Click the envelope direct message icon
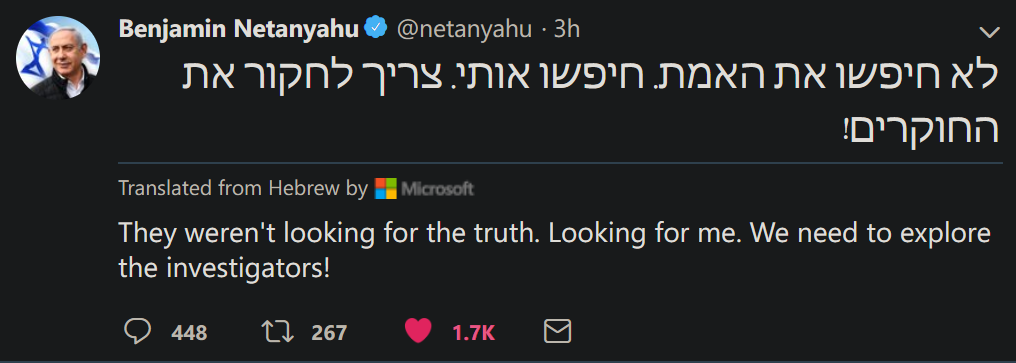This screenshot has width=1016, height=363. click(557, 332)
